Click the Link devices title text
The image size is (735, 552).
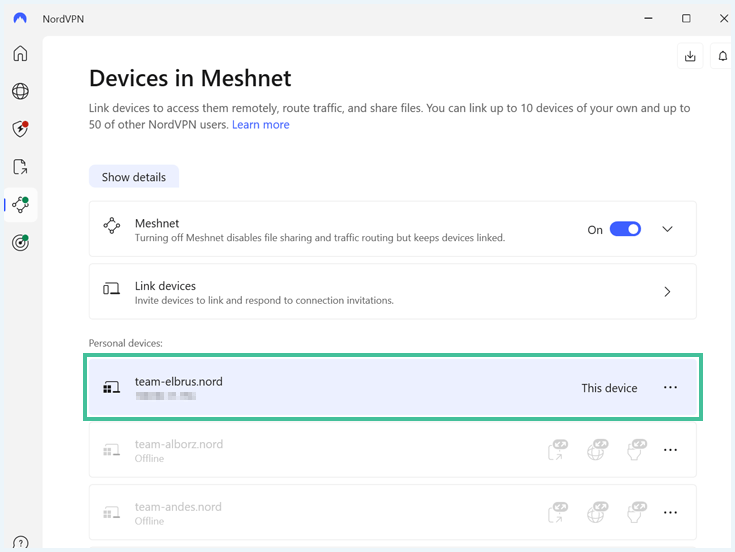click(x=165, y=286)
